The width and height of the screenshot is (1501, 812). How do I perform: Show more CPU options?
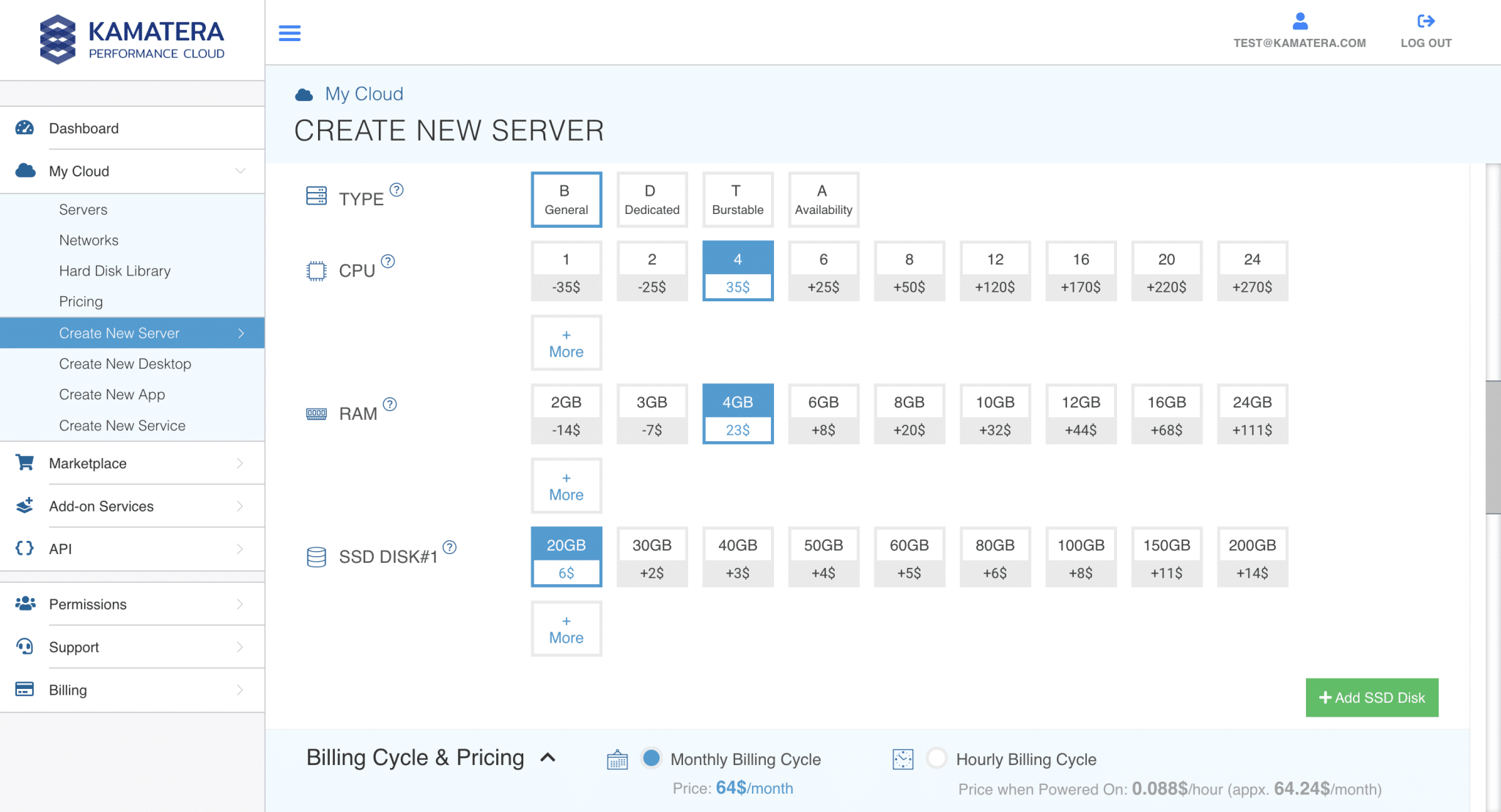pyautogui.click(x=566, y=343)
